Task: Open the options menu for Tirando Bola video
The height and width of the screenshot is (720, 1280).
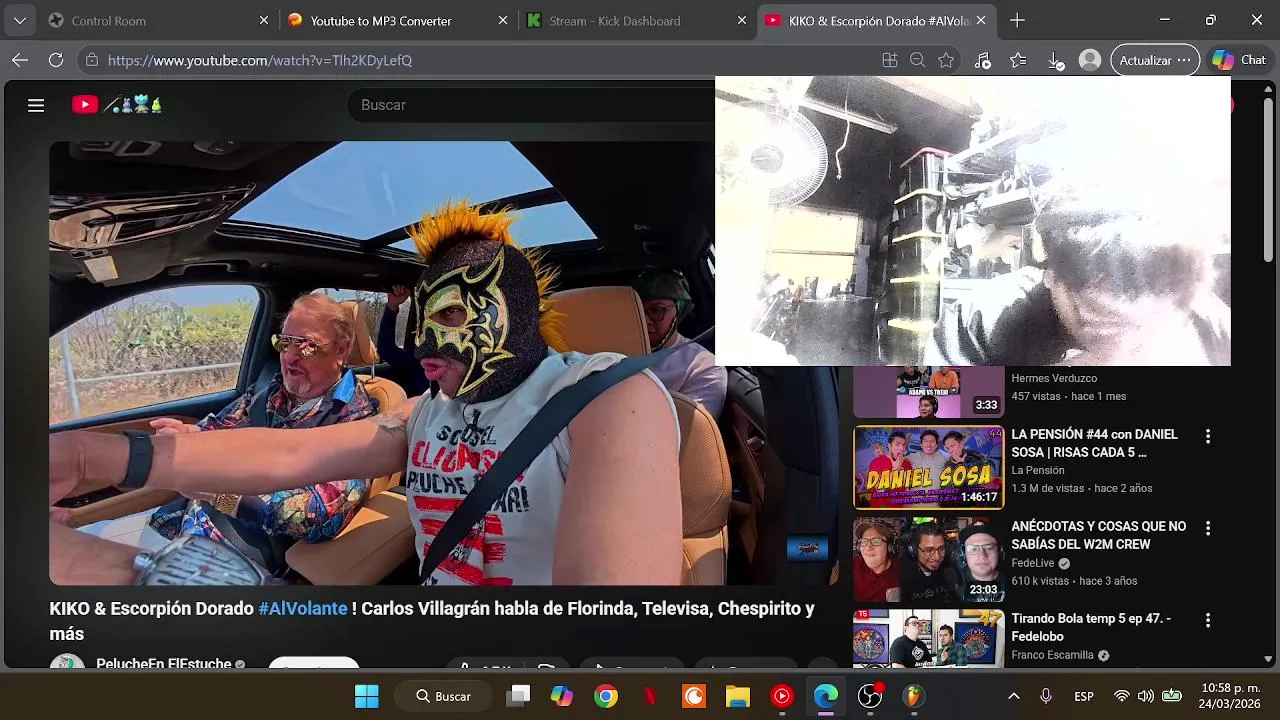Action: [x=1208, y=620]
